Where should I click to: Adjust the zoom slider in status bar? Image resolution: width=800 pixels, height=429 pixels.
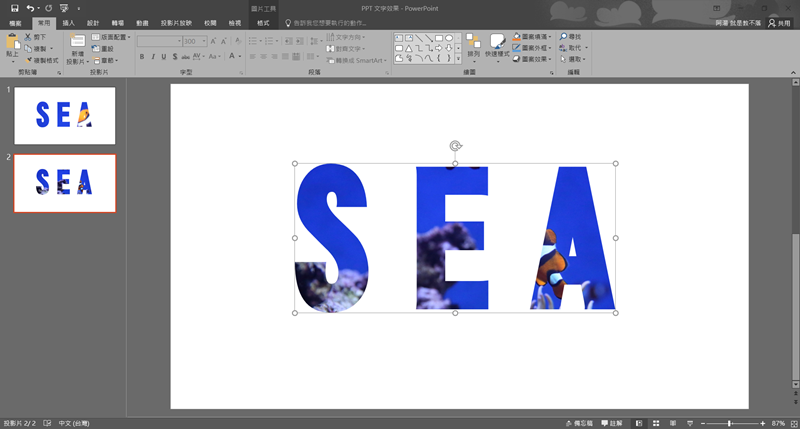coord(729,423)
